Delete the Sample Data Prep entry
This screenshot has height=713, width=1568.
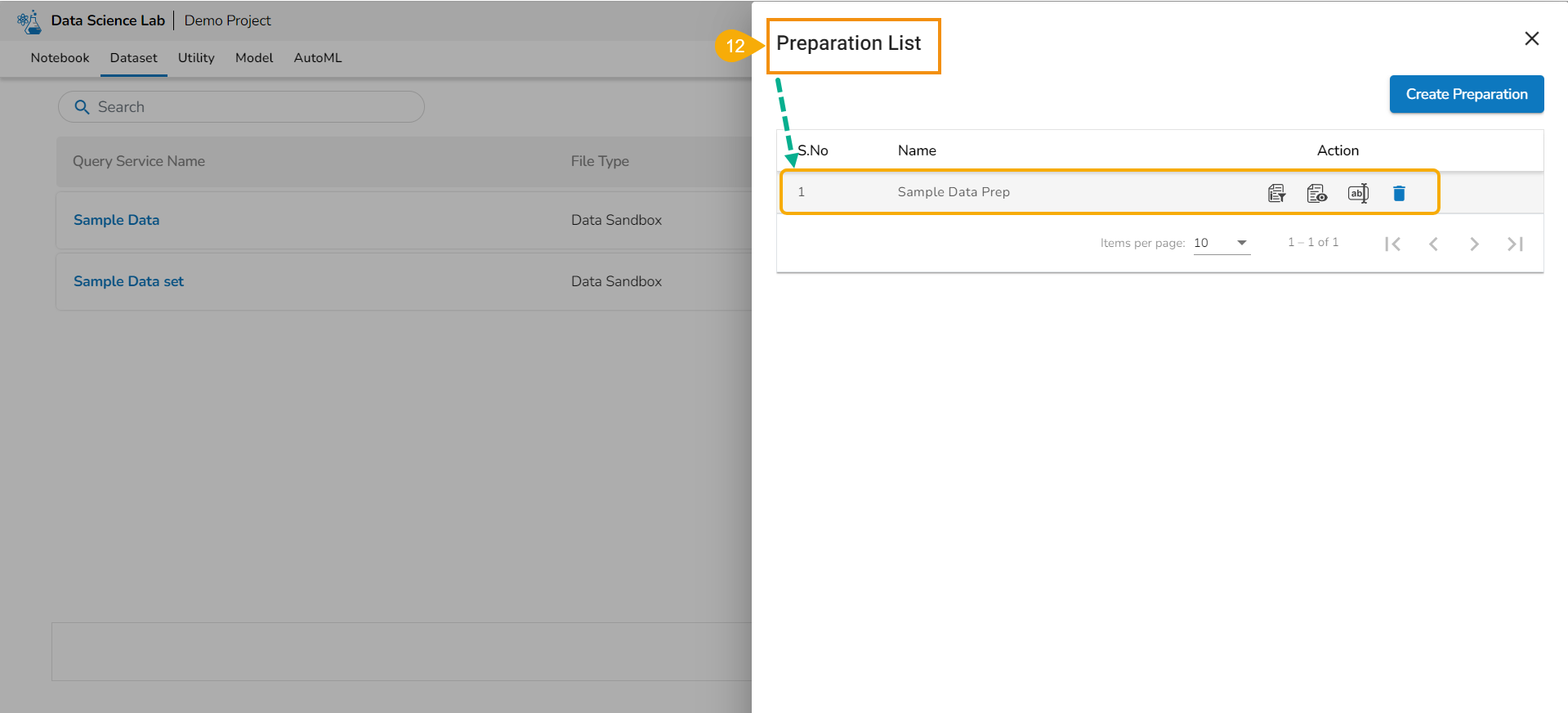coord(1399,193)
